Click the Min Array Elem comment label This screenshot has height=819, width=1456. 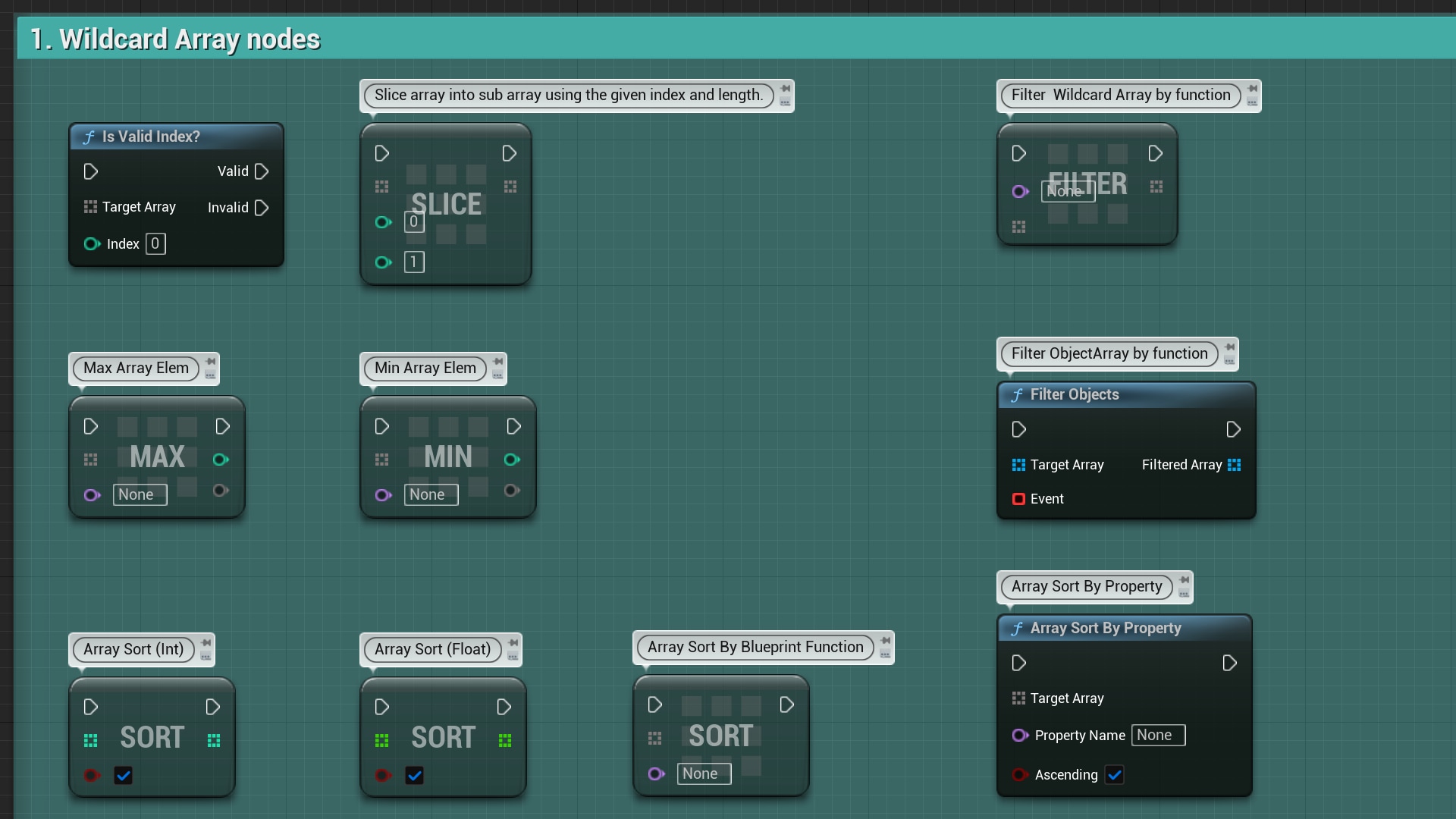424,368
